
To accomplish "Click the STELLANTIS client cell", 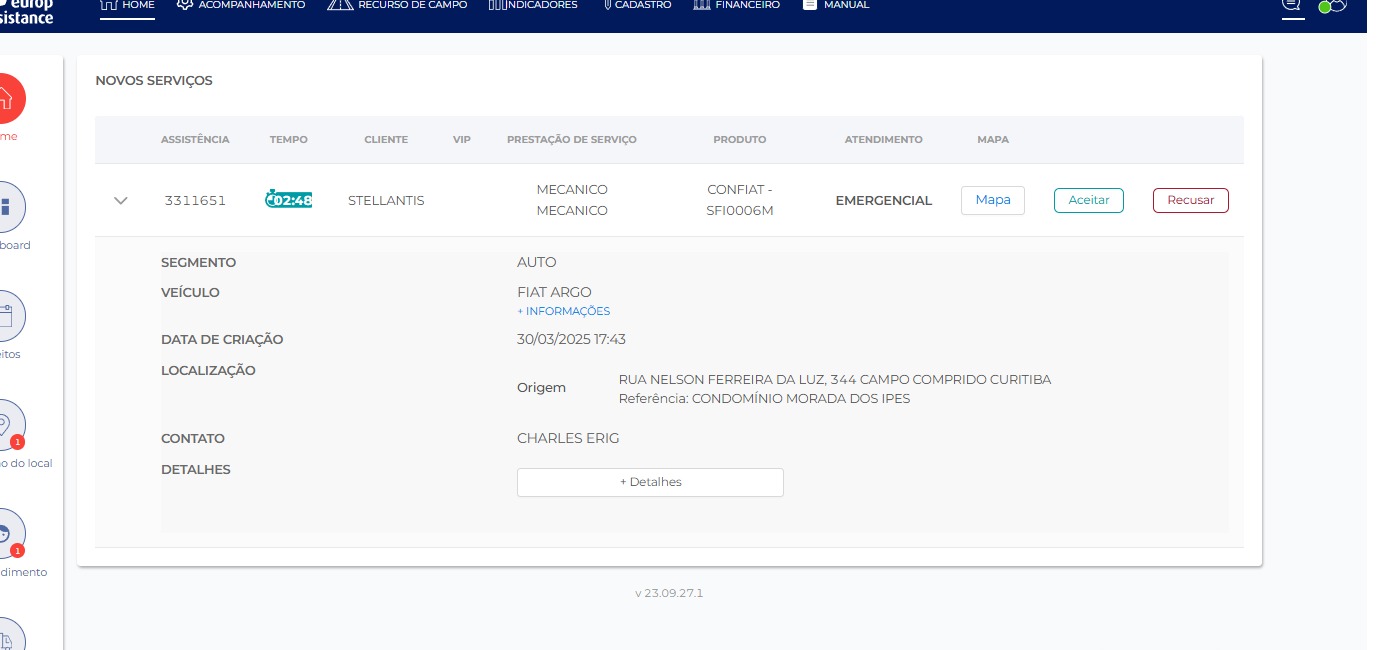I will coord(386,200).
